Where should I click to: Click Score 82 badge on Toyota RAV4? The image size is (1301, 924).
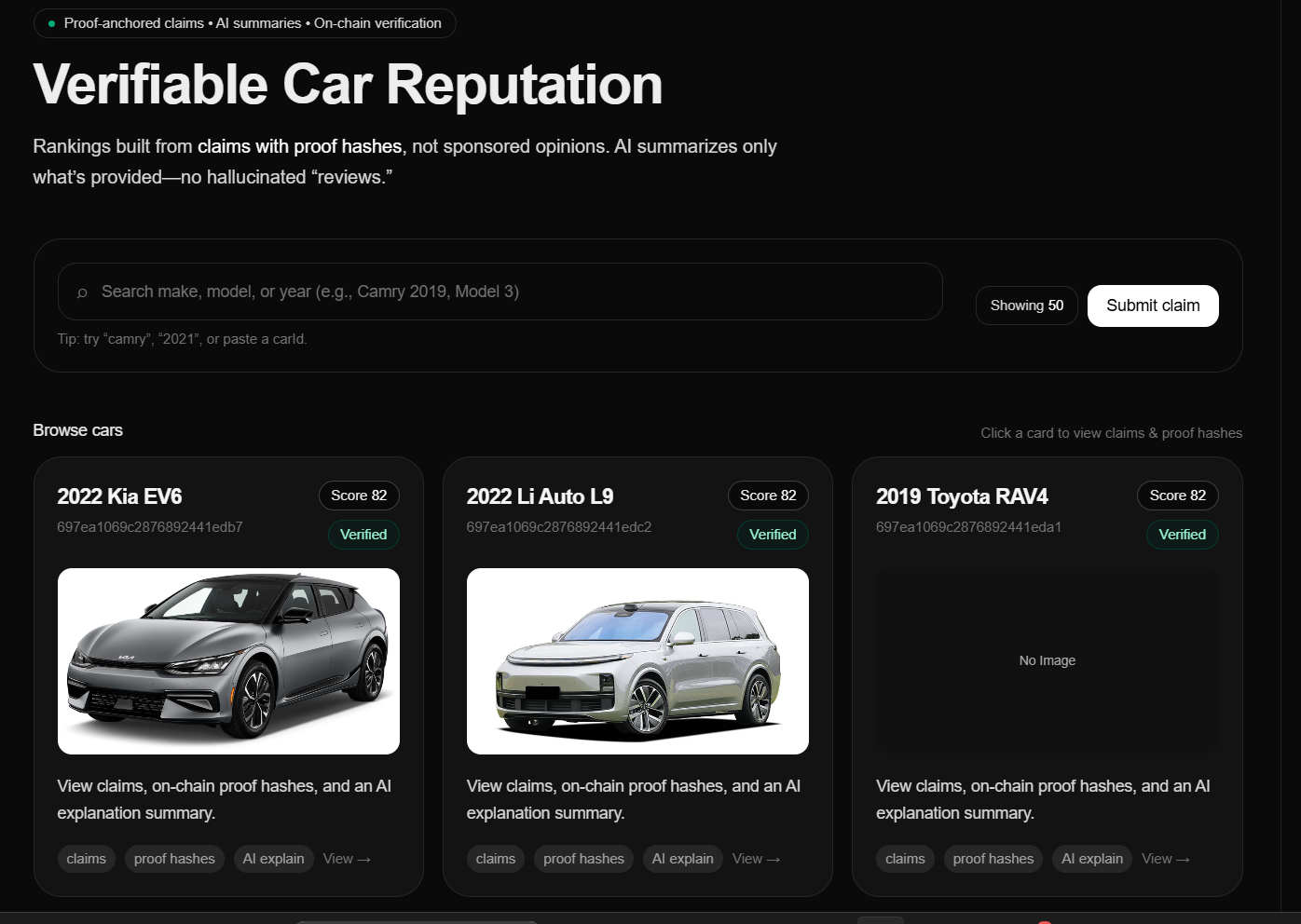click(1177, 496)
